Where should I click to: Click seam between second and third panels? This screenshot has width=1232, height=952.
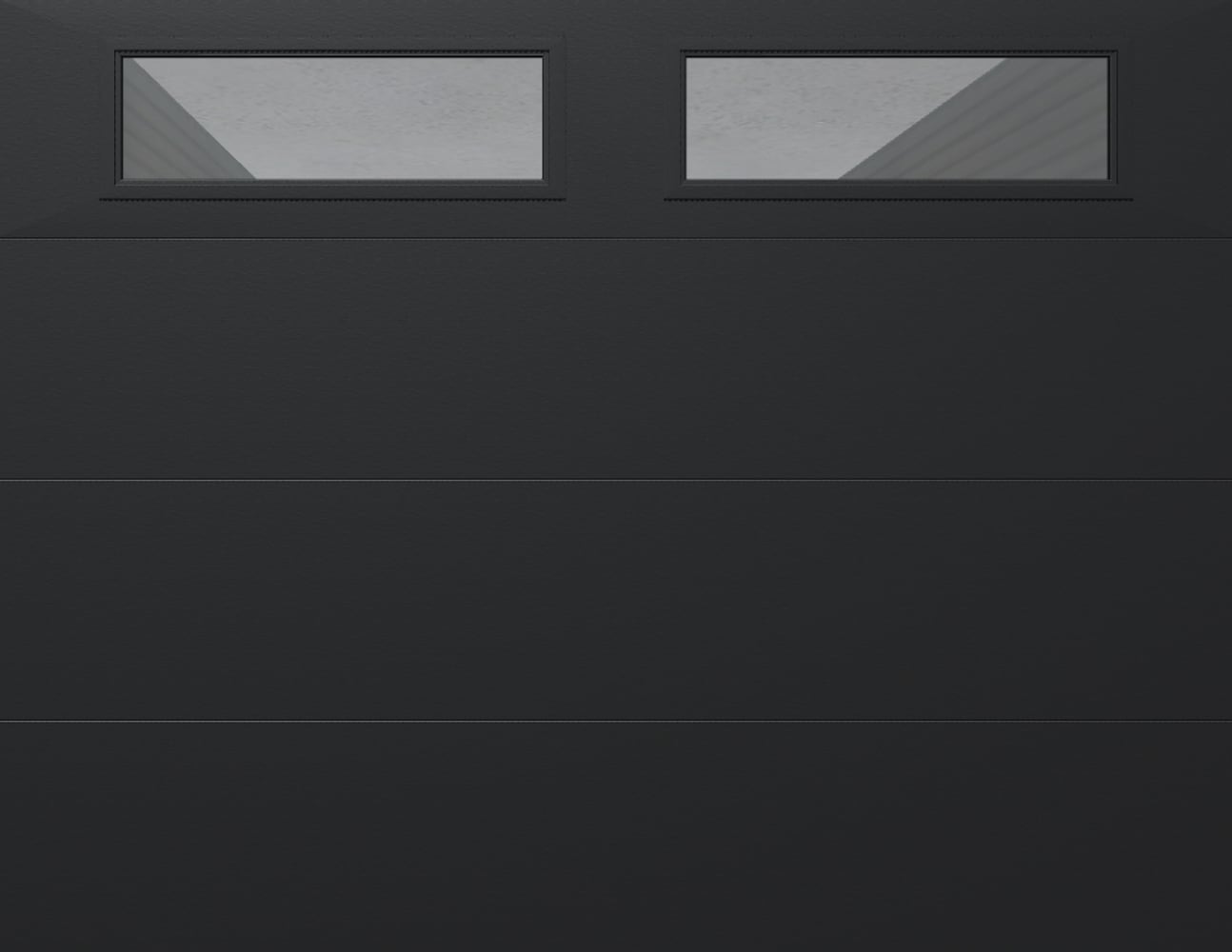tap(616, 480)
